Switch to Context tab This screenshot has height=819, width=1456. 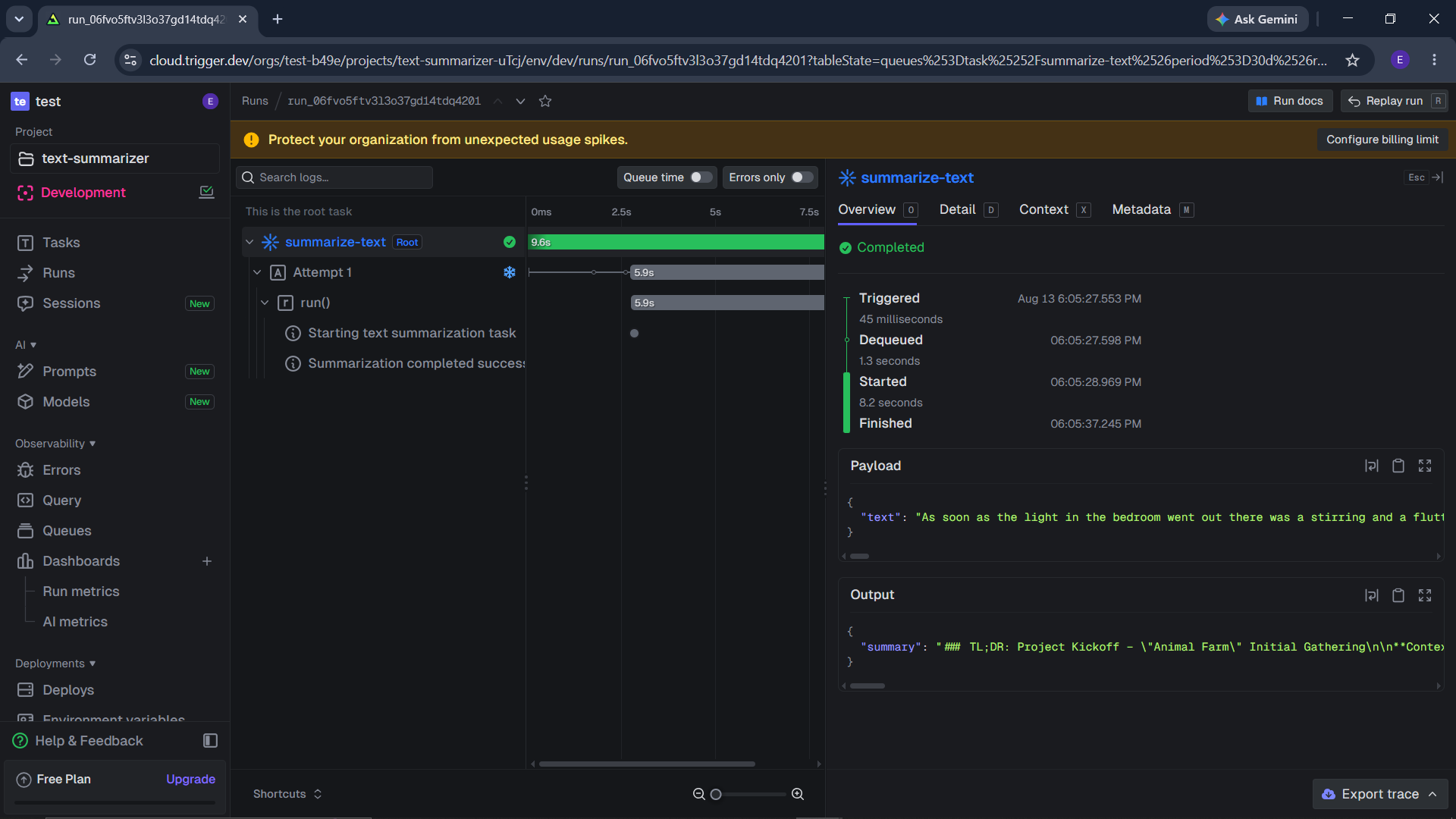(1055, 210)
